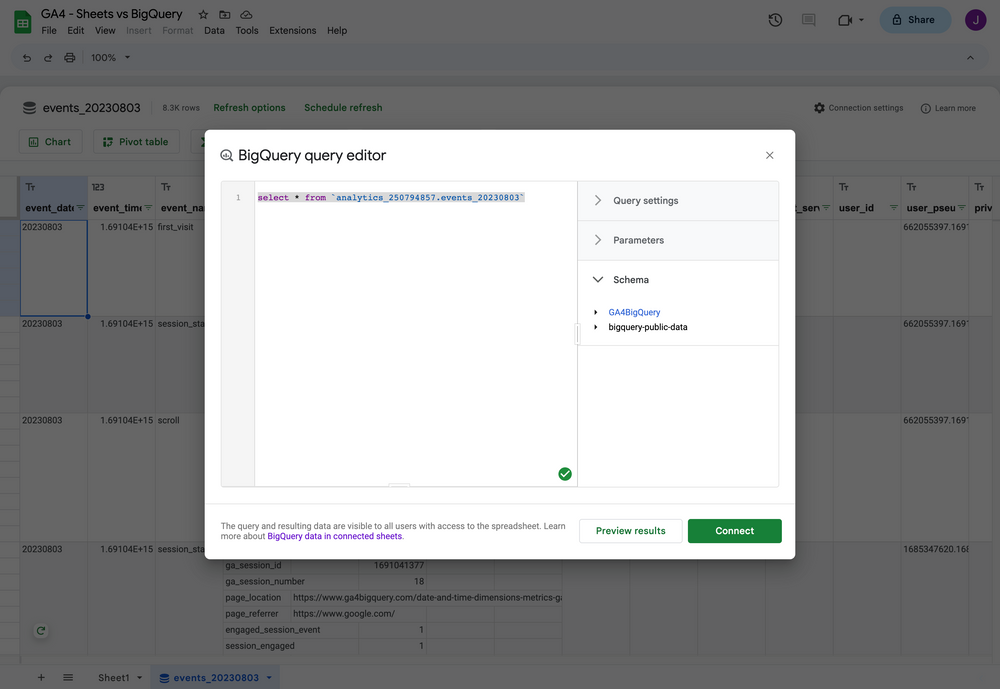
Task: Open the Data menu
Action: pyautogui.click(x=214, y=30)
